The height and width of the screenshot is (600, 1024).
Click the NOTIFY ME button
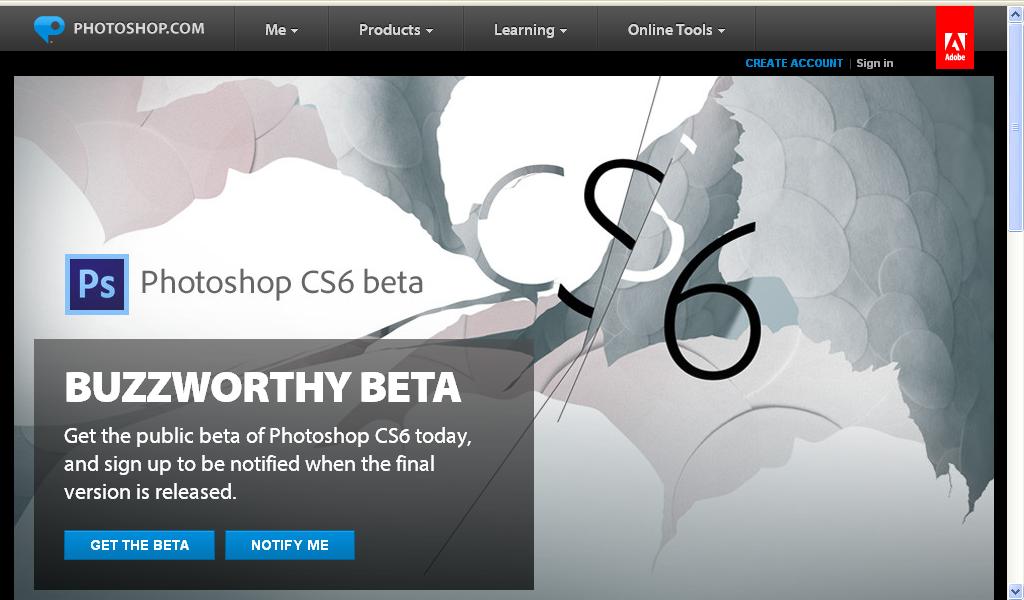(290, 545)
